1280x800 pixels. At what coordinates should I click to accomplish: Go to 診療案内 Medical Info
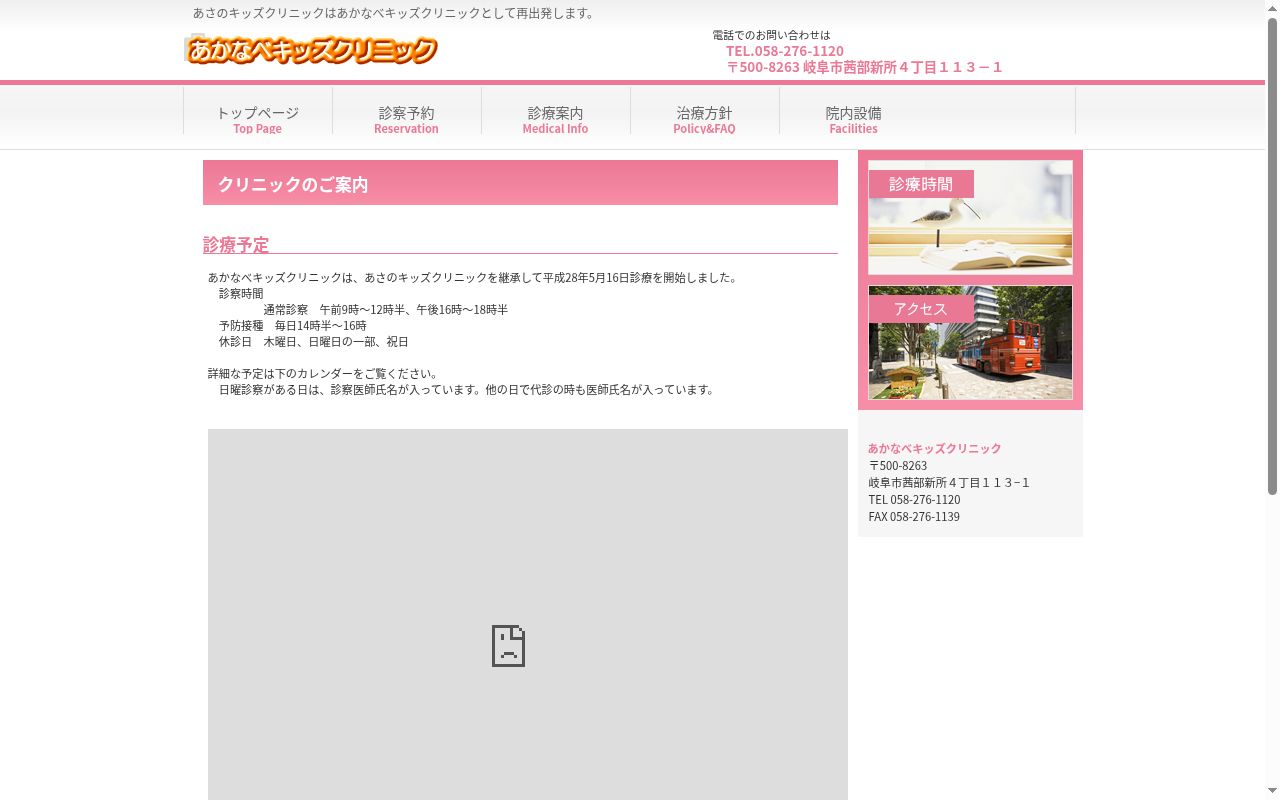555,119
